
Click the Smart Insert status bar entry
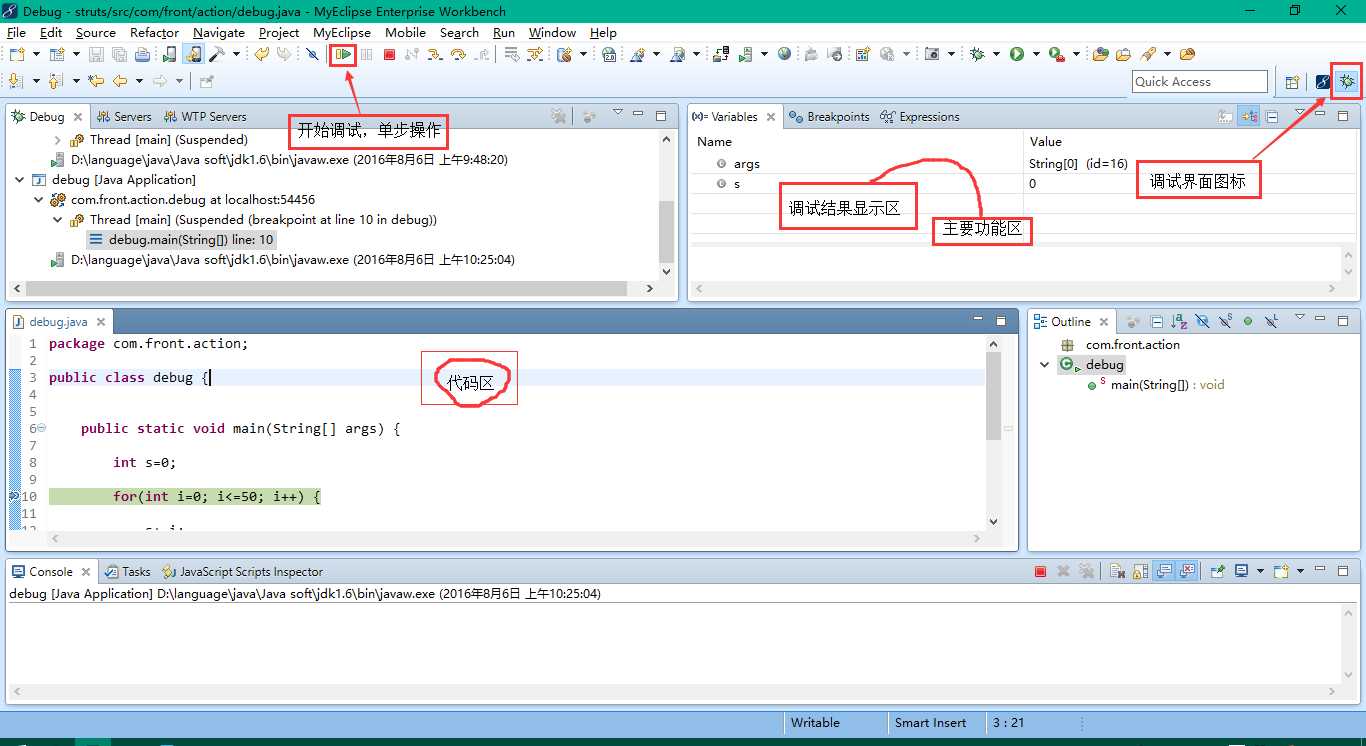coord(931,723)
